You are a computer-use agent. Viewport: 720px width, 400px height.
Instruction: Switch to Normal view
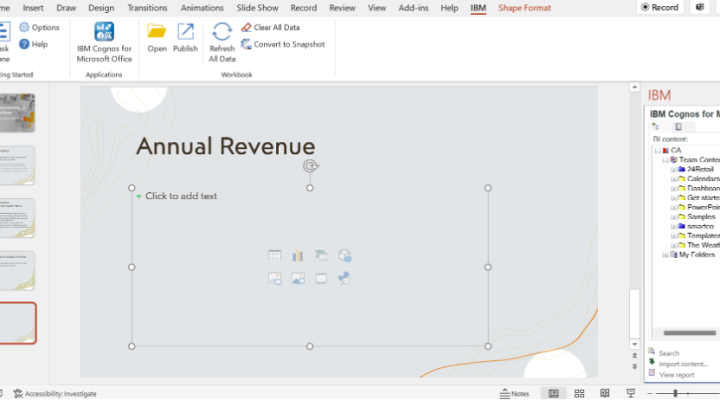[553, 394]
